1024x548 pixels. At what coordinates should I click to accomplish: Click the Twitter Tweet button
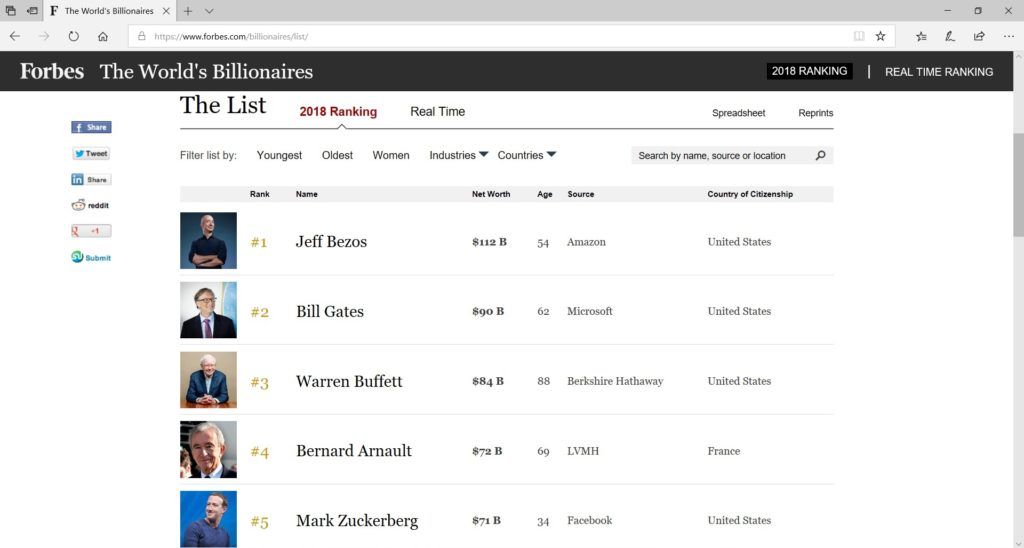click(91, 154)
